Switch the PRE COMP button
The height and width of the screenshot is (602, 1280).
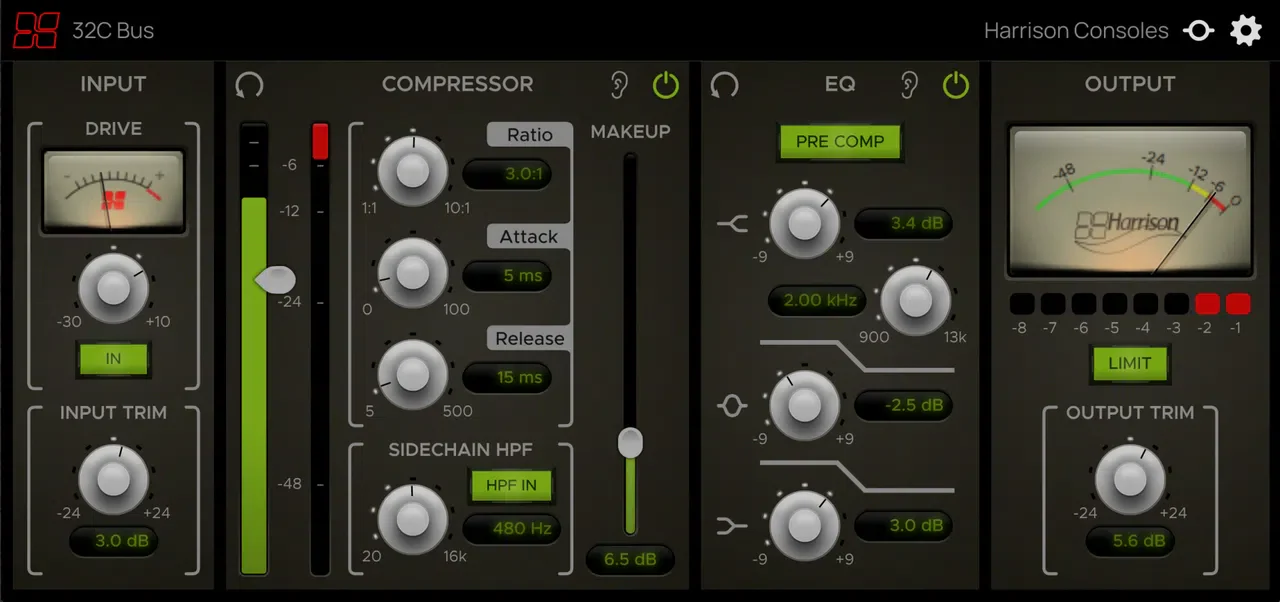(840, 141)
